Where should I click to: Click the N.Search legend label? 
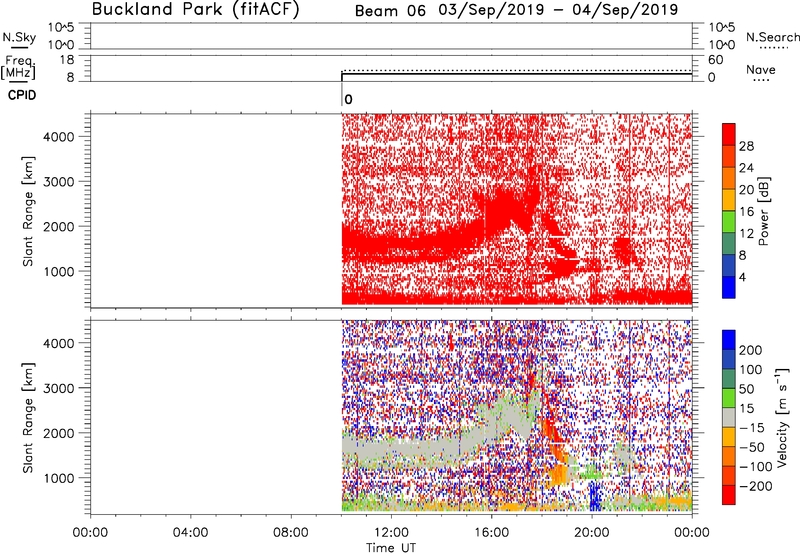tap(772, 37)
